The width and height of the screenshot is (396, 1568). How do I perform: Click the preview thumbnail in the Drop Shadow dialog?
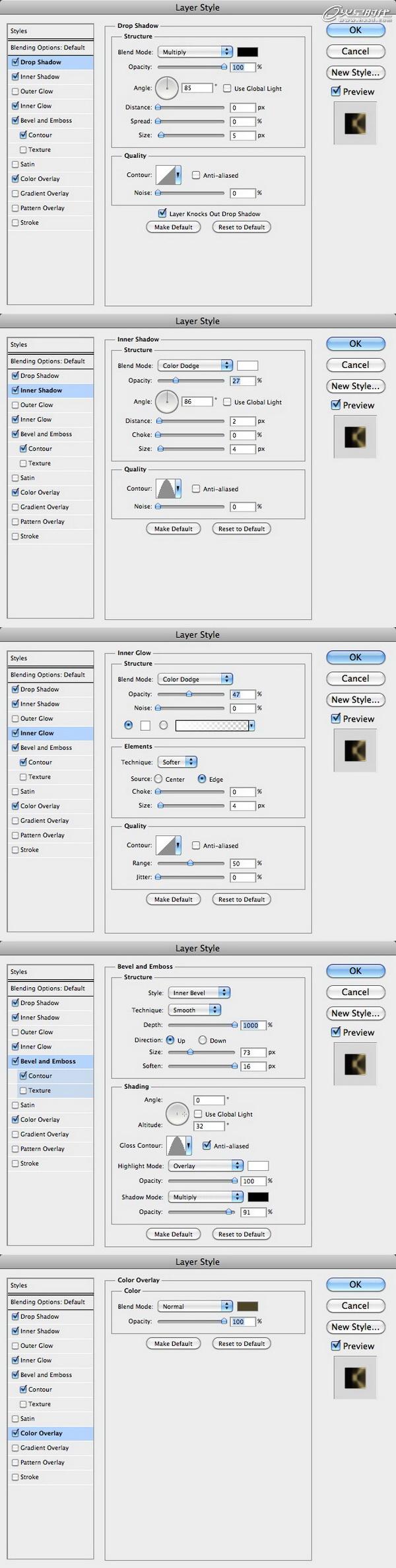pos(355,124)
